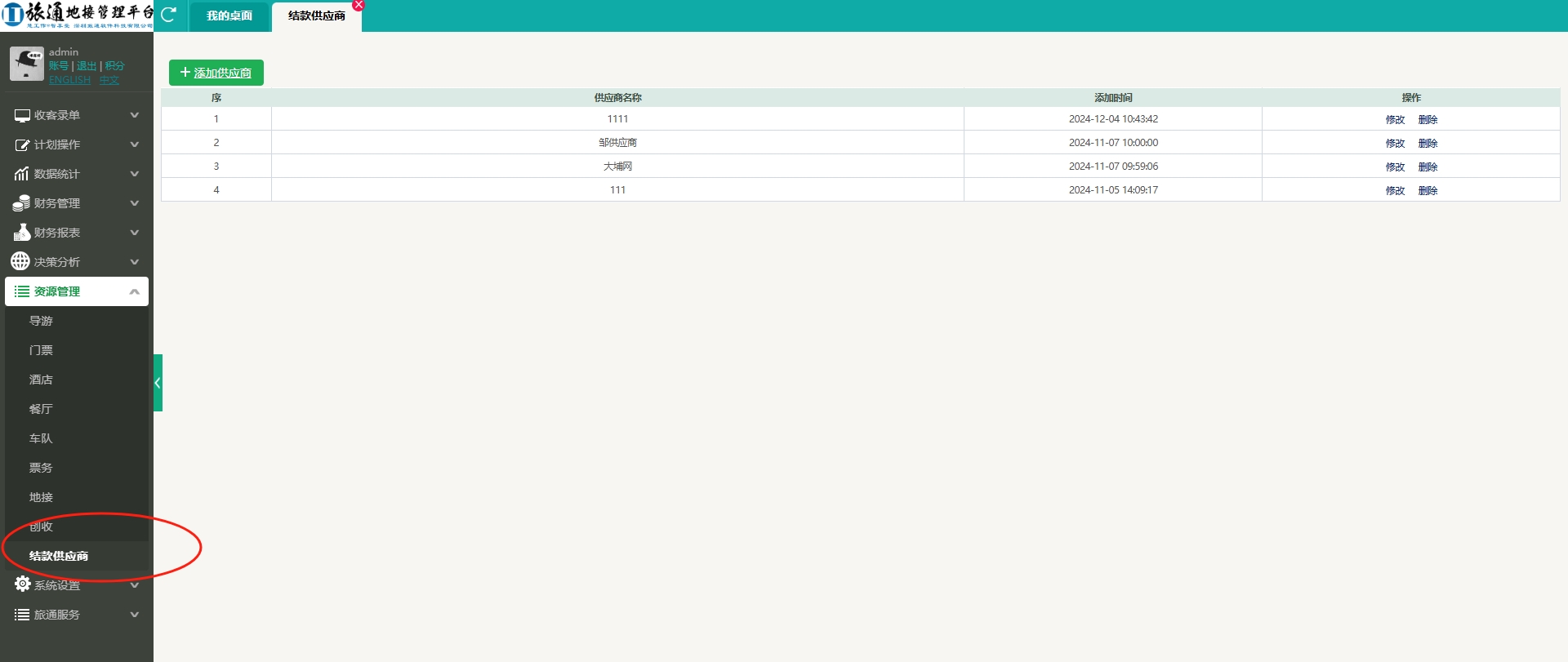Click the 财务报表 icon
The height and width of the screenshot is (662, 1568).
pos(22,232)
